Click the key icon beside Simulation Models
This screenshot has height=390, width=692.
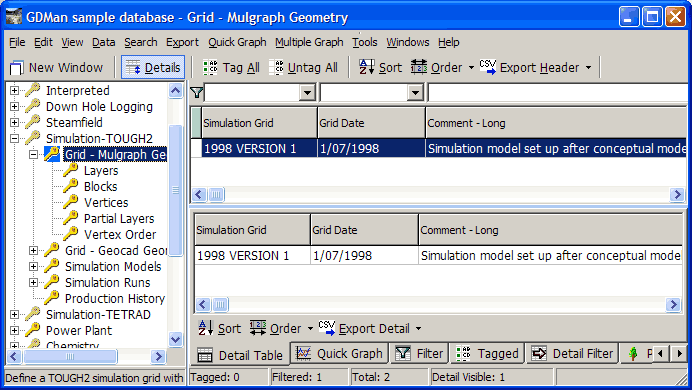(x=51, y=266)
